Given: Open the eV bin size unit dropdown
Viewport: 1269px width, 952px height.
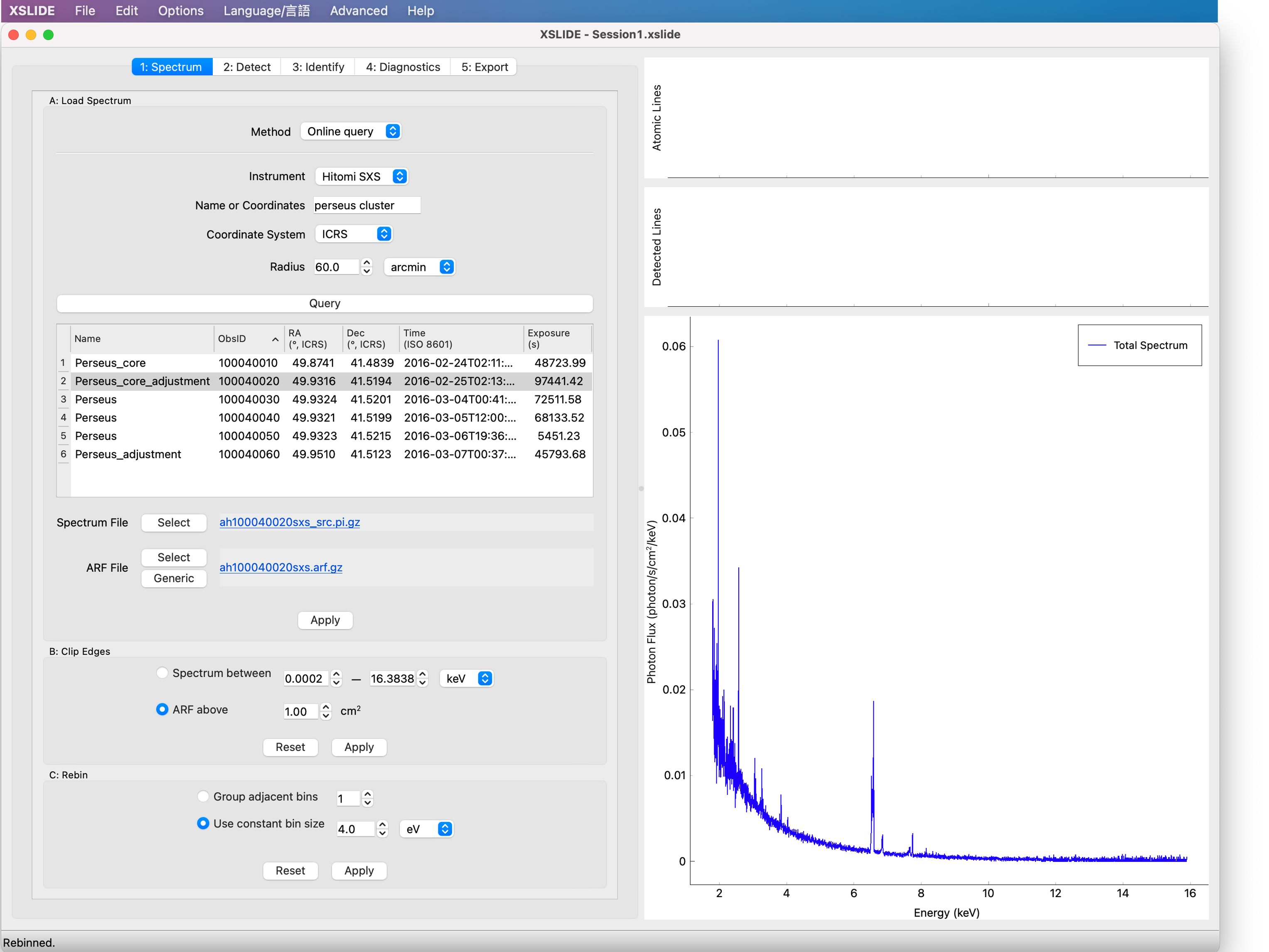Looking at the screenshot, I should click(426, 829).
